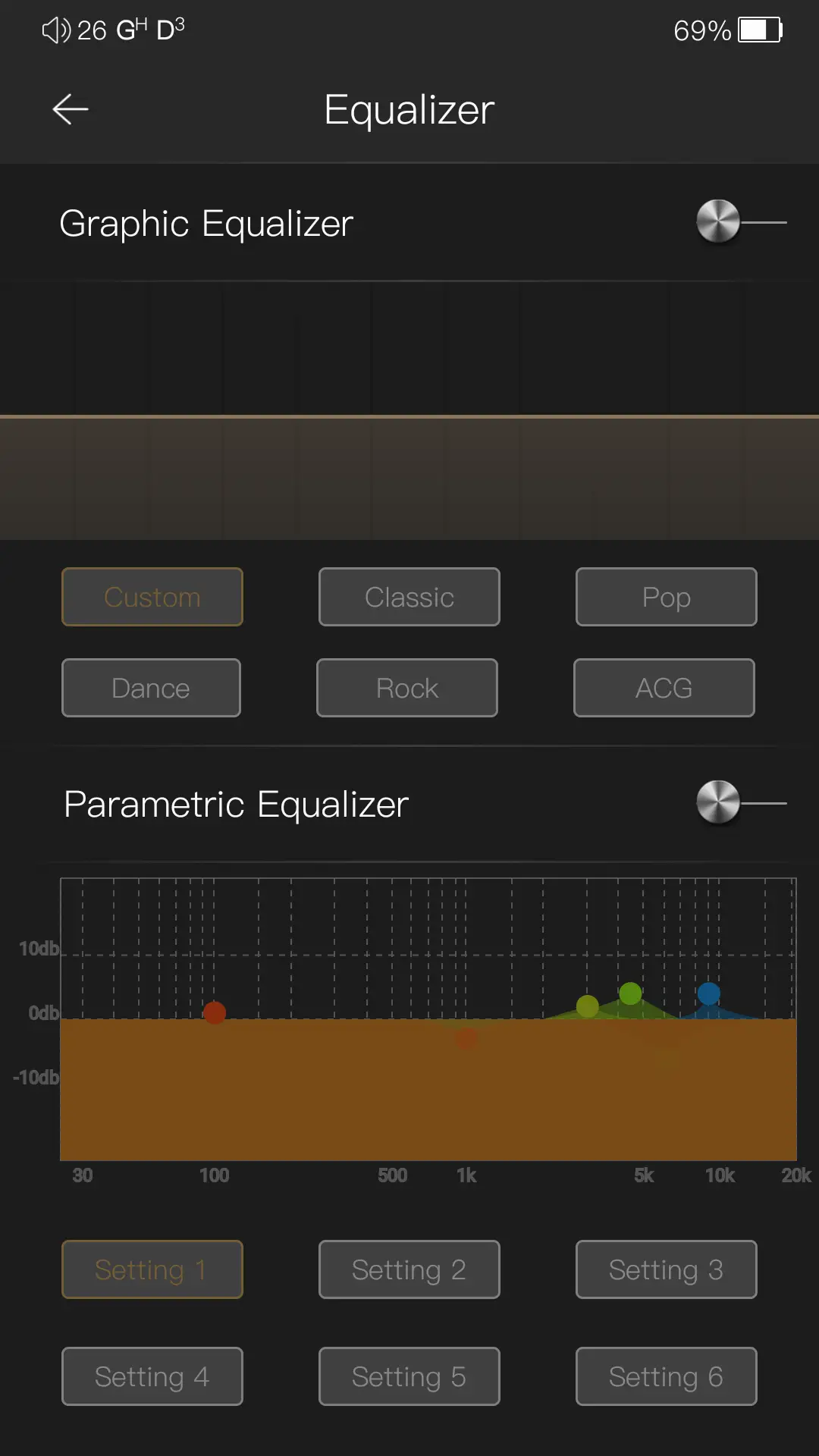Enable the Parametric Equalizer switch

739,802
